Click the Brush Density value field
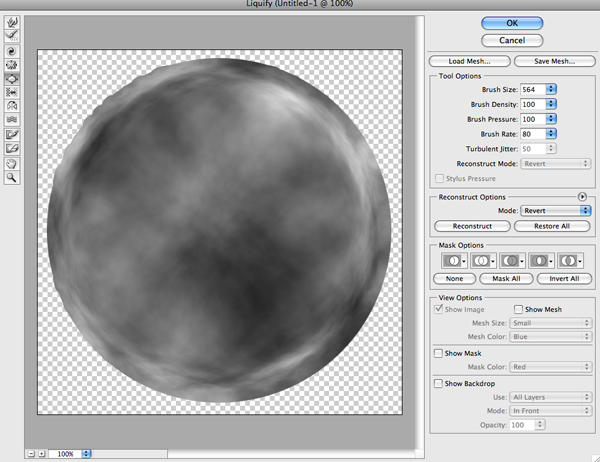The width and height of the screenshot is (600, 462). [533, 104]
